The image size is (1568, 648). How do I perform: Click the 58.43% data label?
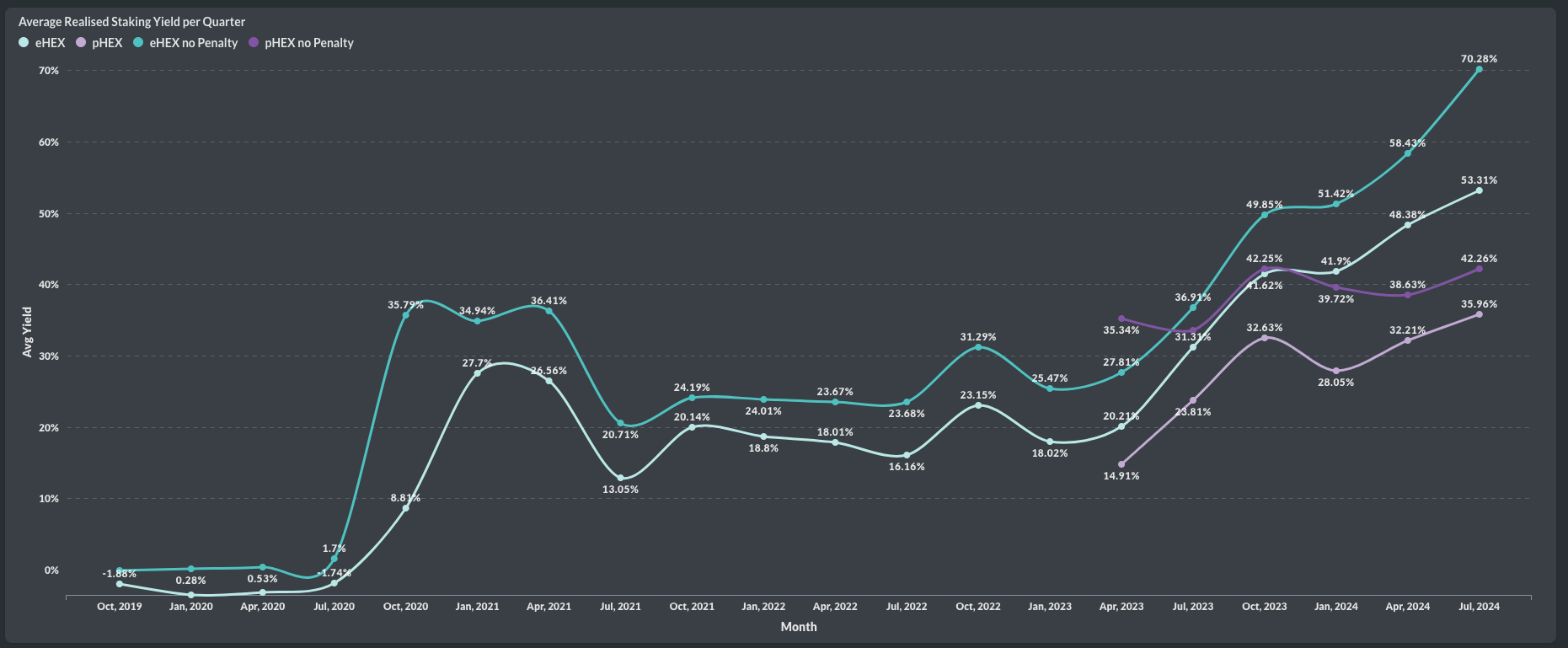1408,143
